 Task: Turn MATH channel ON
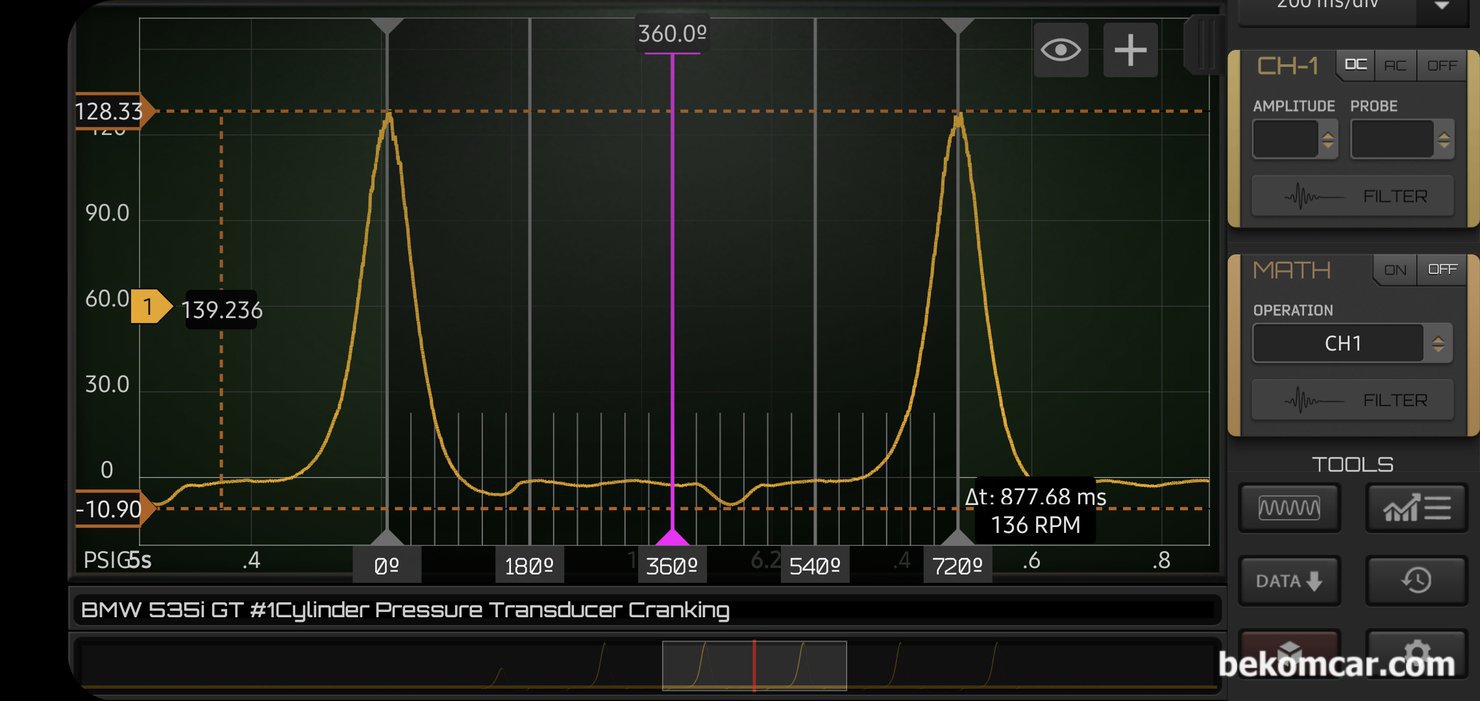coord(1395,269)
